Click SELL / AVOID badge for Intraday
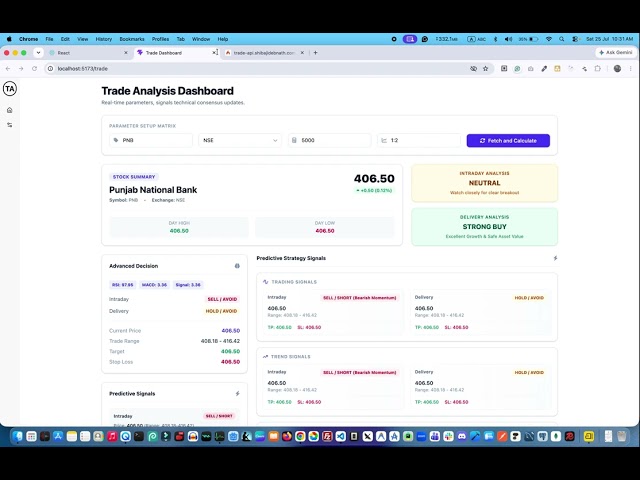Screen dimensions: 640x480 pyautogui.click(x=222, y=299)
